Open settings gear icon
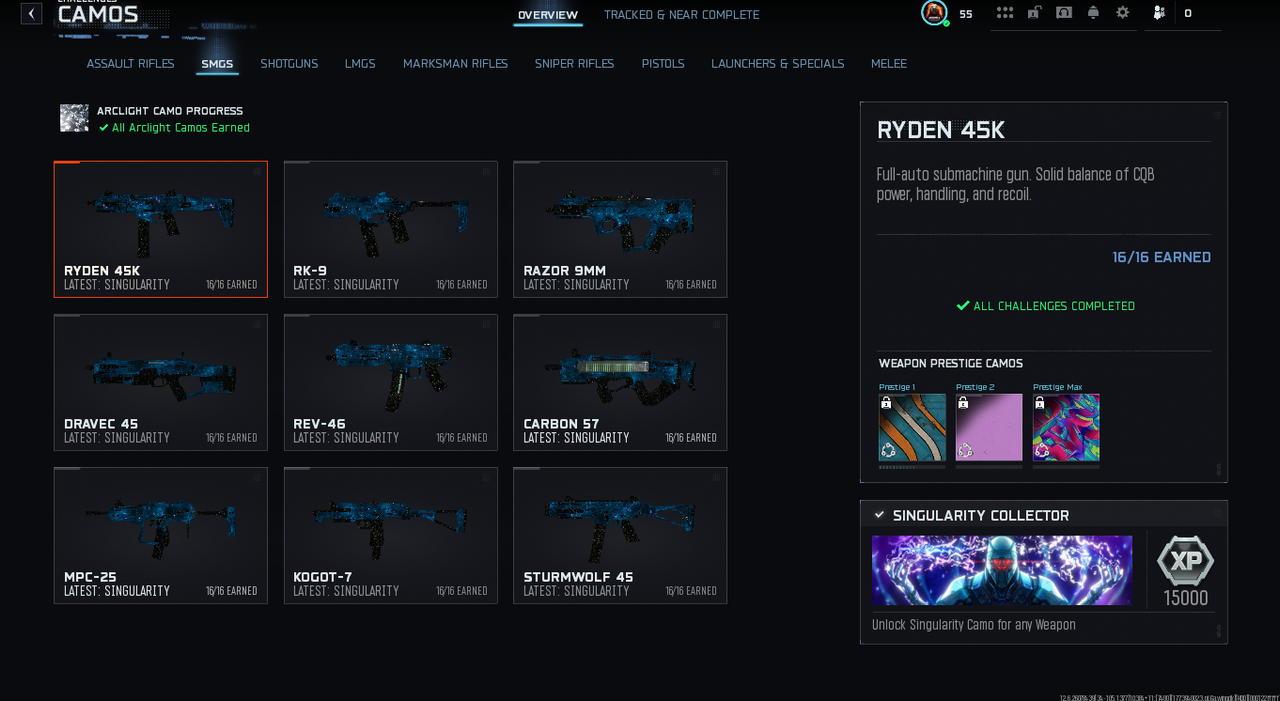This screenshot has height=701, width=1280. point(1122,13)
